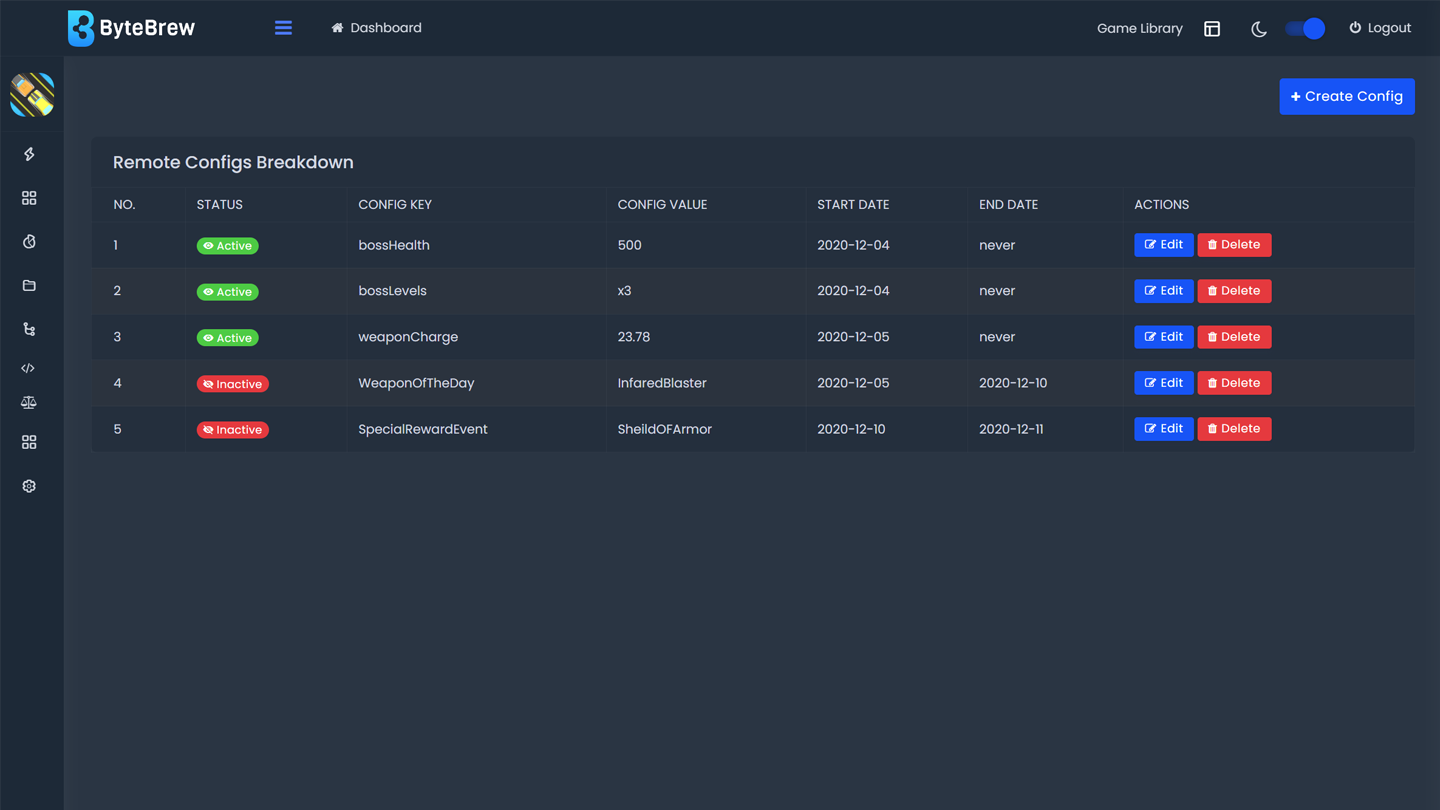Click the Inactive badge for WeaponOfTheDay
The height and width of the screenshot is (810, 1440).
233,384
